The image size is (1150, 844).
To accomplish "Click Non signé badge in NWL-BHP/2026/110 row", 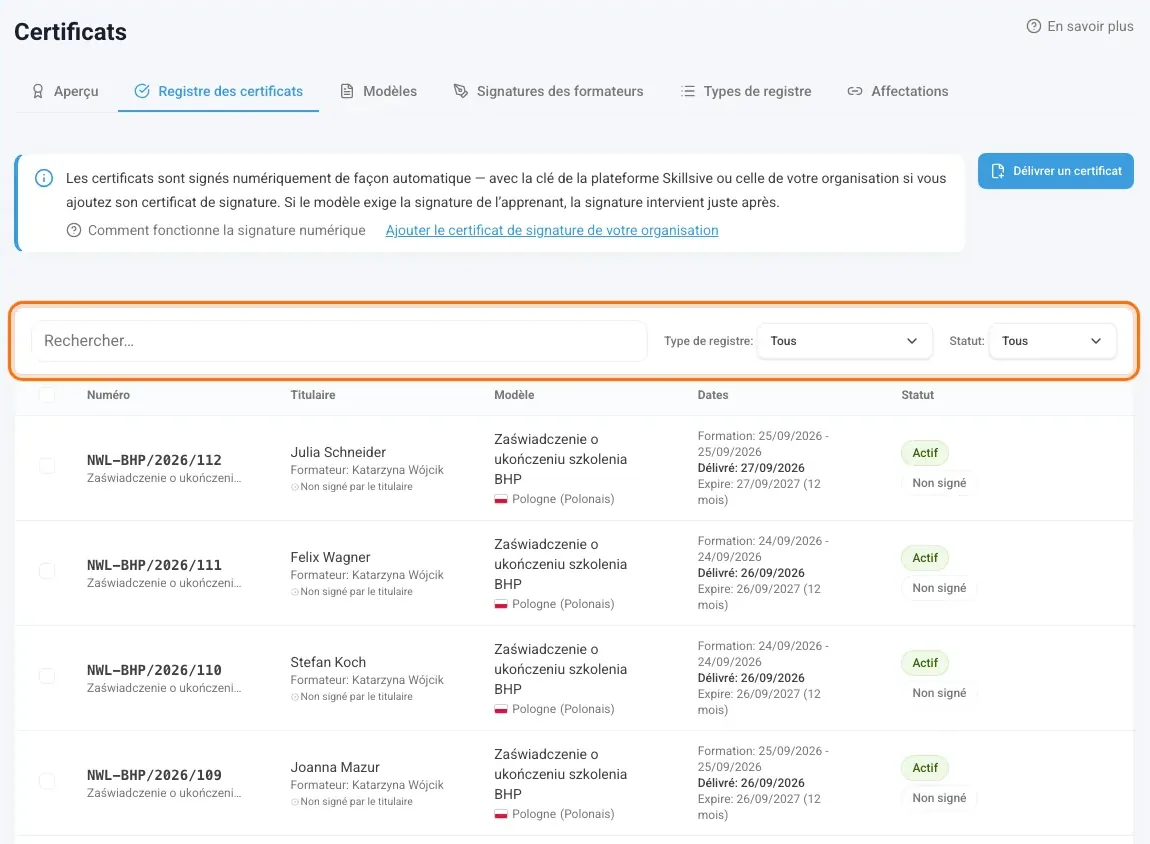I will tap(939, 693).
